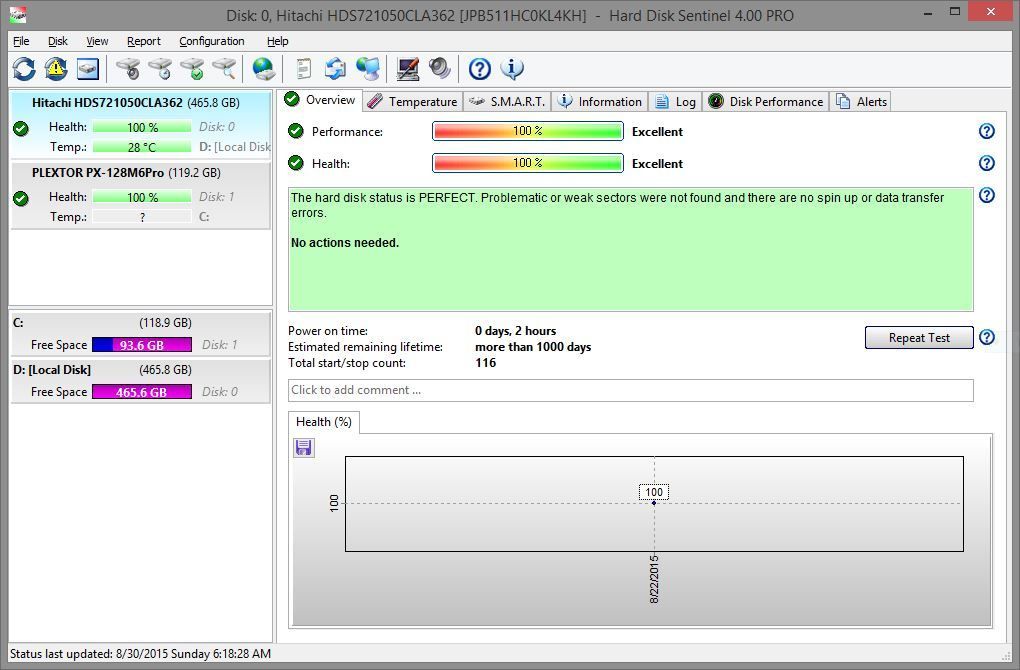1020x670 pixels.
Task: Click the blue info bubble toolbar icon
Action: coord(512,69)
